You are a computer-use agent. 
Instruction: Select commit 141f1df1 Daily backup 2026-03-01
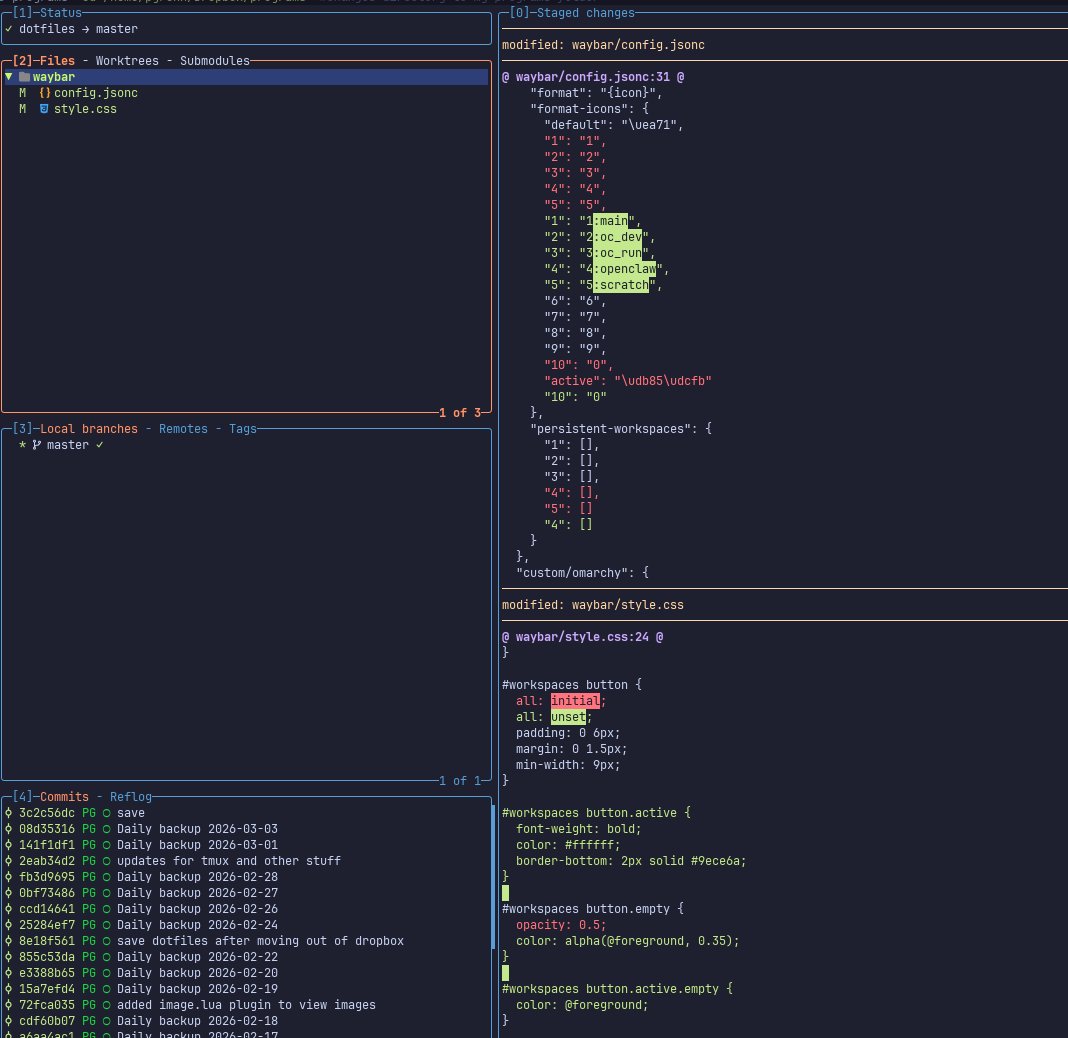pos(246,845)
